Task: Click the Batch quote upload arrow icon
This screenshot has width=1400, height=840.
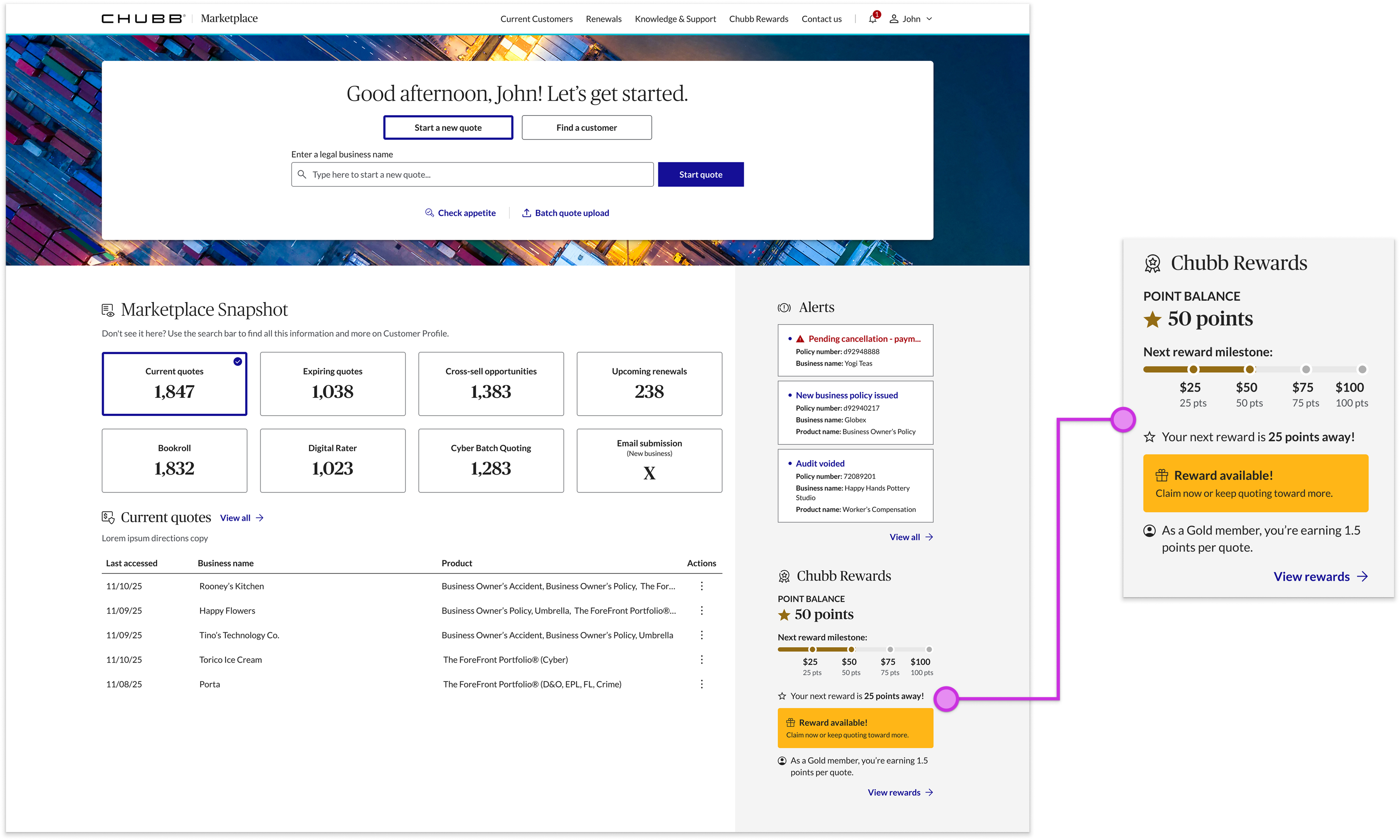Action: [526, 213]
